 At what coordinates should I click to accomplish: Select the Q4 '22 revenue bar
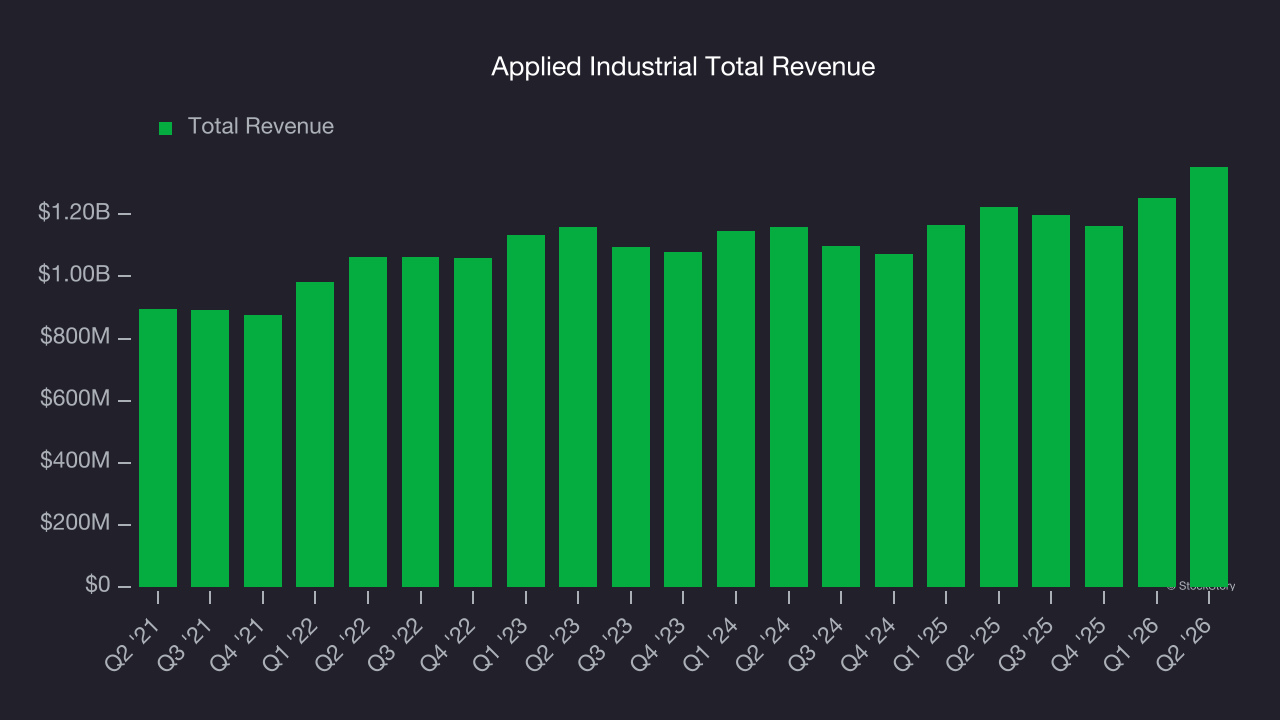[473, 422]
